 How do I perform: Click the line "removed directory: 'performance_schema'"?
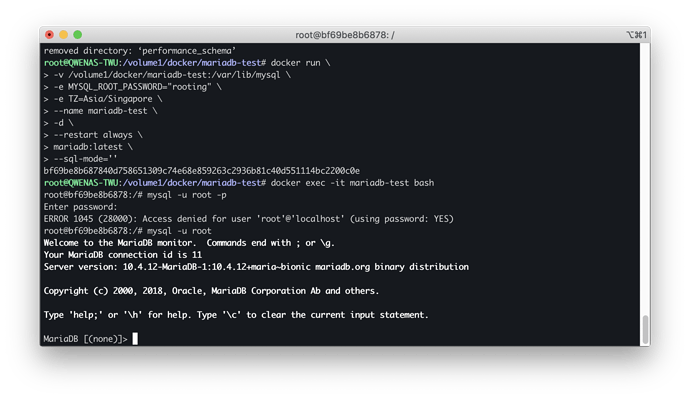[x=140, y=51]
